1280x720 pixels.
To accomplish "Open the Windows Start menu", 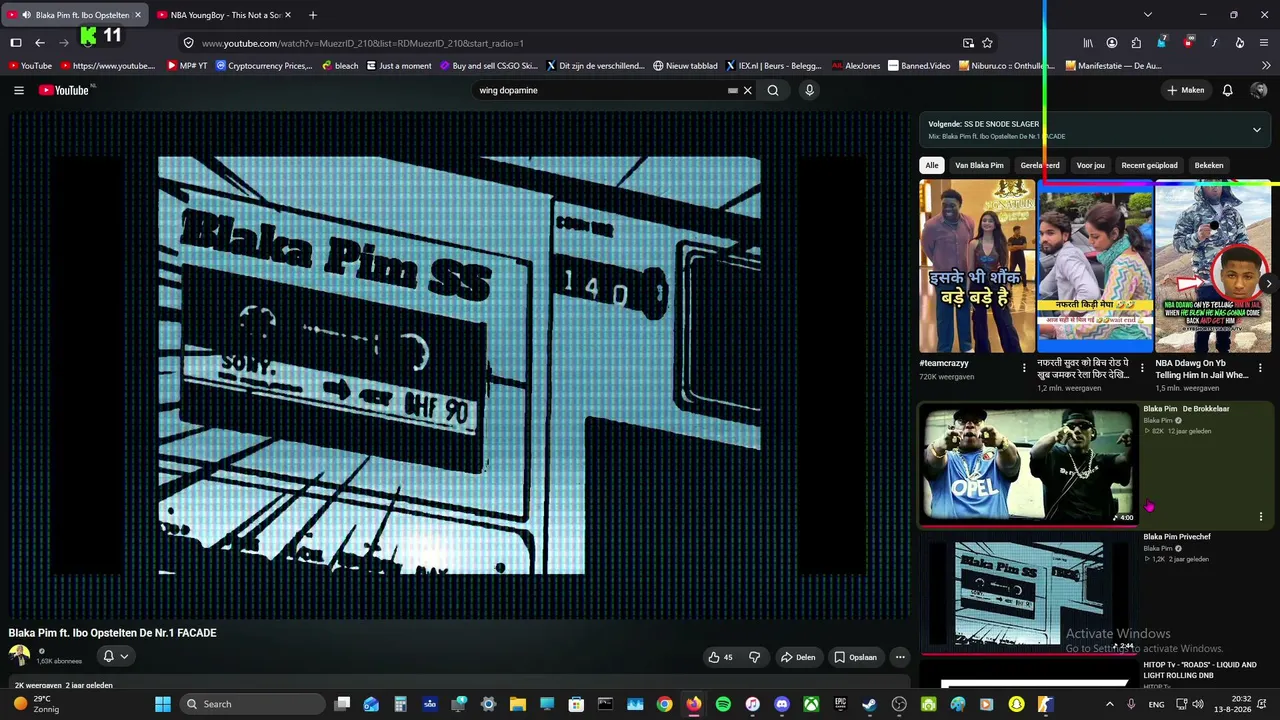I will click(x=163, y=704).
